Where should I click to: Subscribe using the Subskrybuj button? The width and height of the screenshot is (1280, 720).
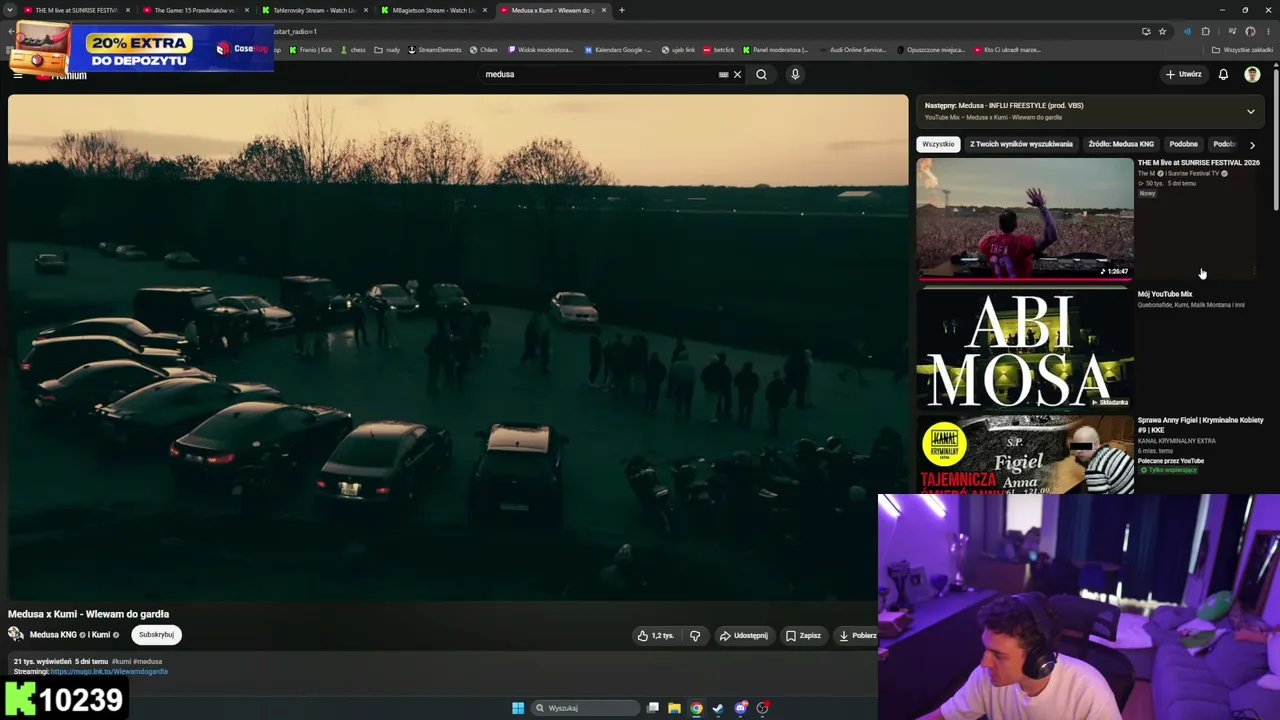[x=156, y=634]
